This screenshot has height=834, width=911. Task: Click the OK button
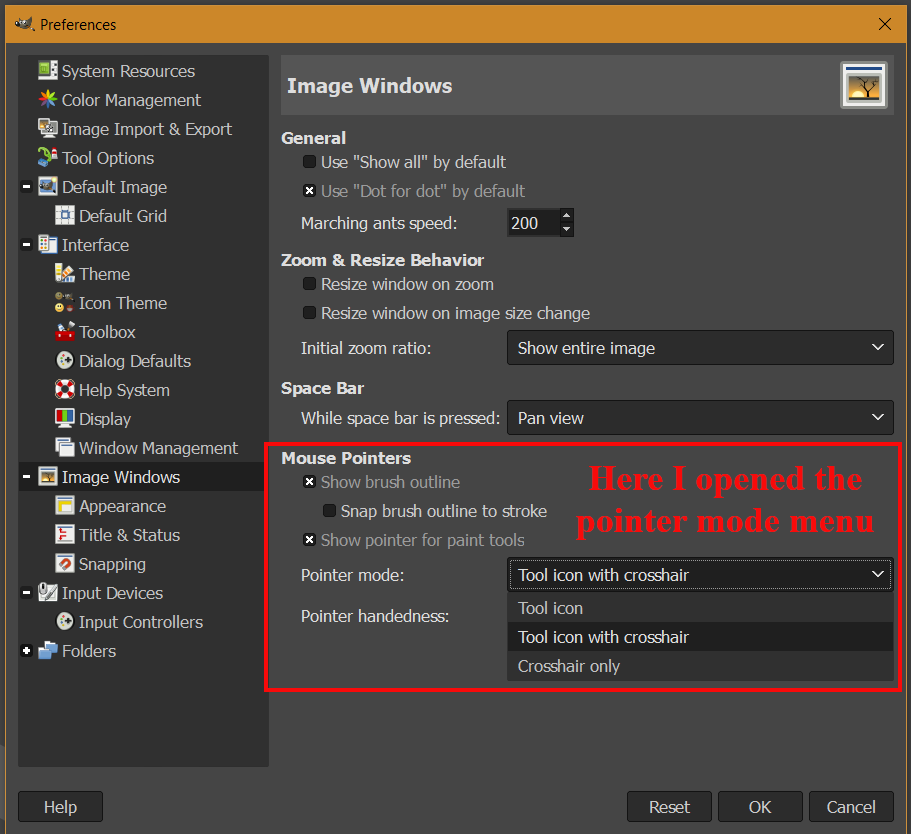click(x=760, y=807)
